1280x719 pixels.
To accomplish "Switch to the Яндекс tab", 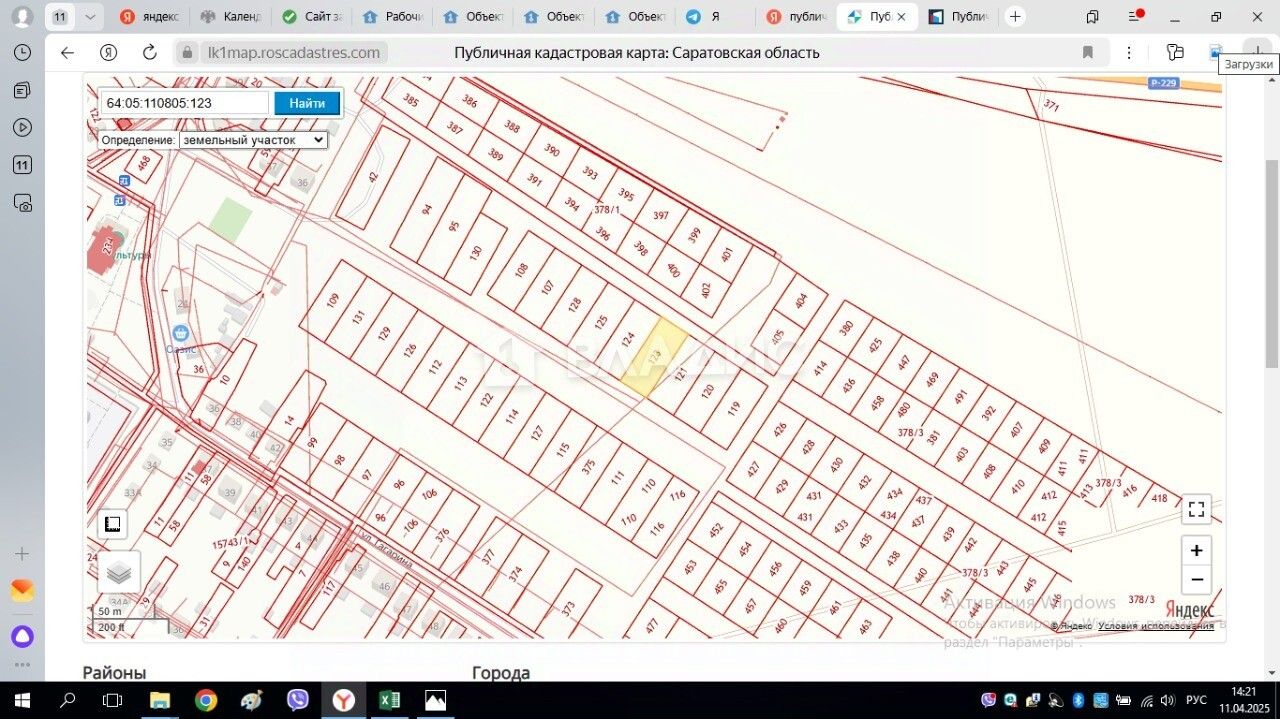I will tap(150, 17).
